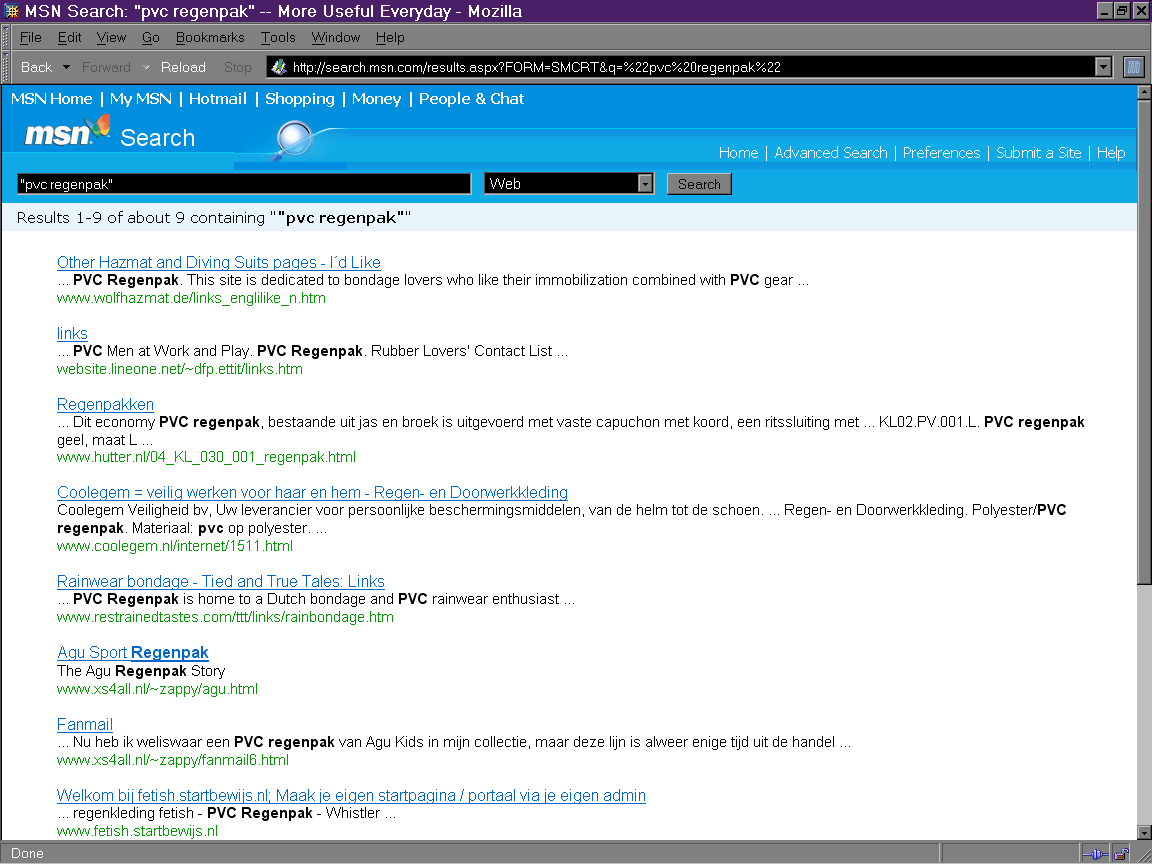
Task: Open the Preferences link
Action: [x=941, y=153]
